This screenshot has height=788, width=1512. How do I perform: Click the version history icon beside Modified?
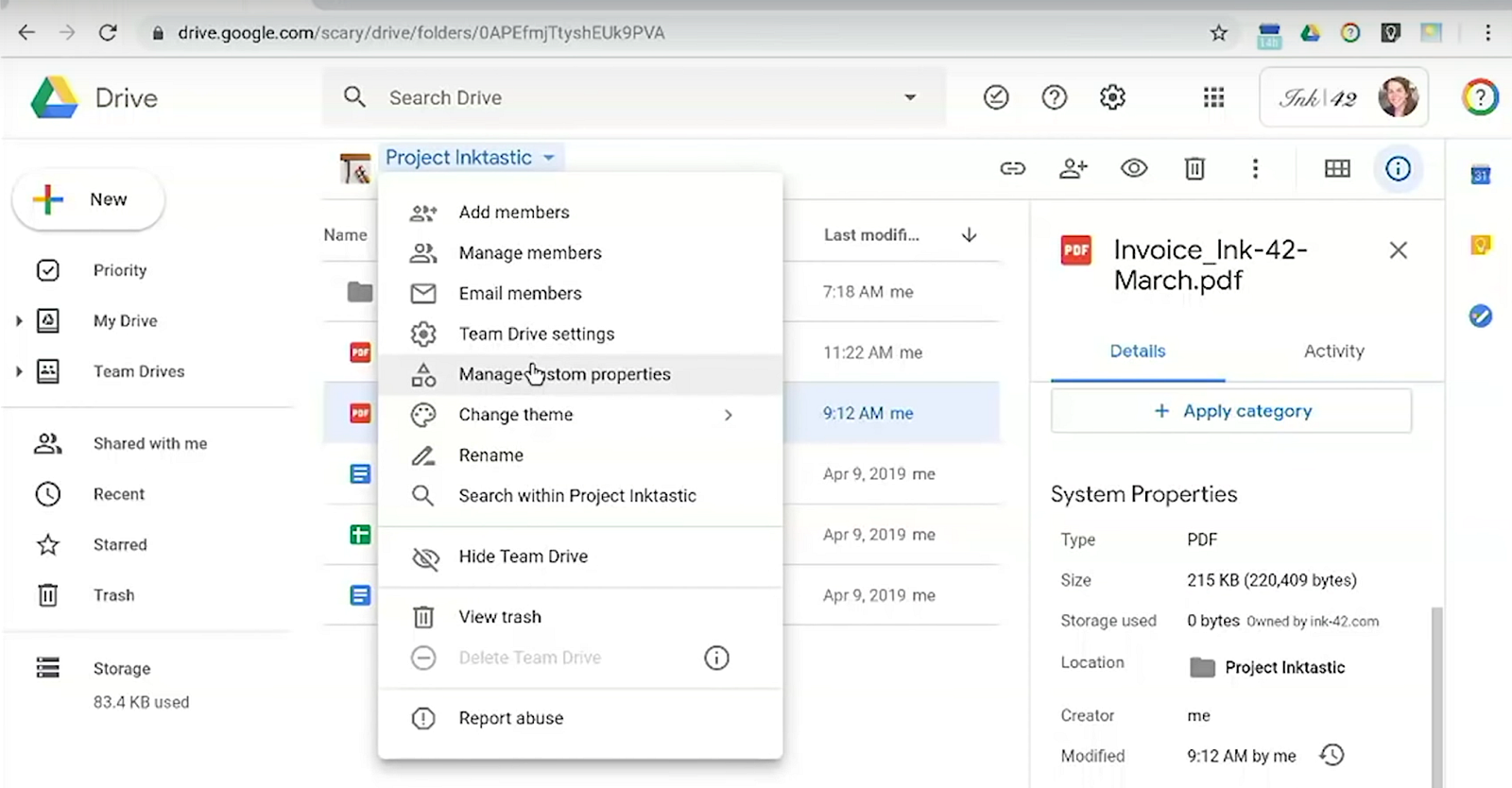1332,755
